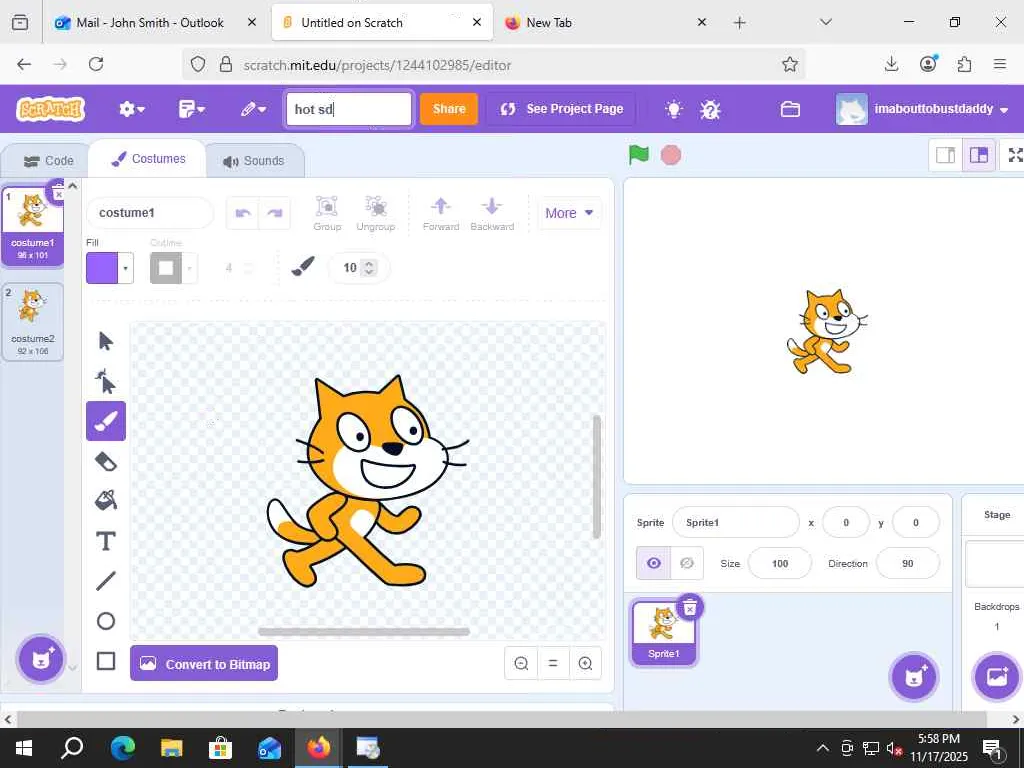The image size is (1024, 768).
Task: Select the Rectangle tool
Action: pos(105,661)
